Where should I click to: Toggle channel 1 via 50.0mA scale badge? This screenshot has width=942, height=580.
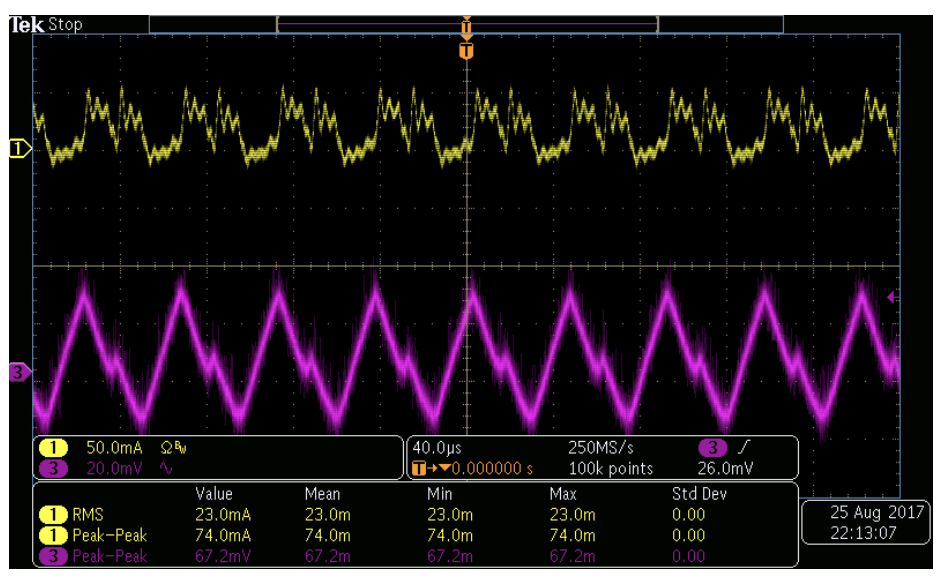(52, 448)
